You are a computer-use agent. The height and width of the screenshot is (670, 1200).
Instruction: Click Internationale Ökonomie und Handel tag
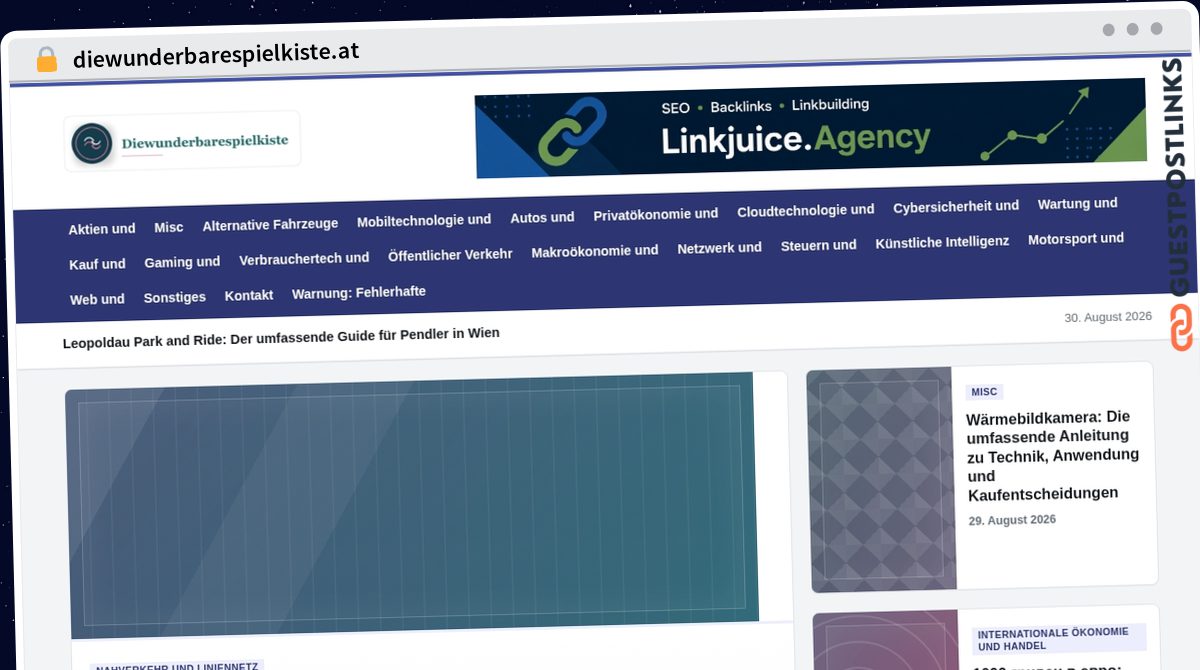pyautogui.click(x=1058, y=638)
